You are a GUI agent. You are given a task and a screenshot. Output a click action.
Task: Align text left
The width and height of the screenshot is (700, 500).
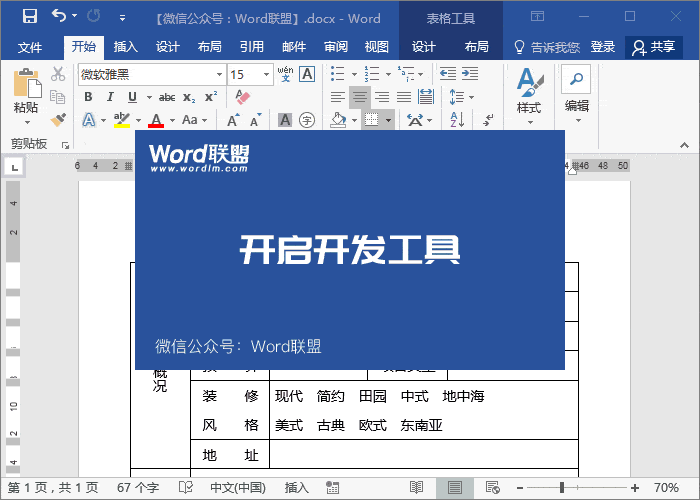(x=338, y=97)
